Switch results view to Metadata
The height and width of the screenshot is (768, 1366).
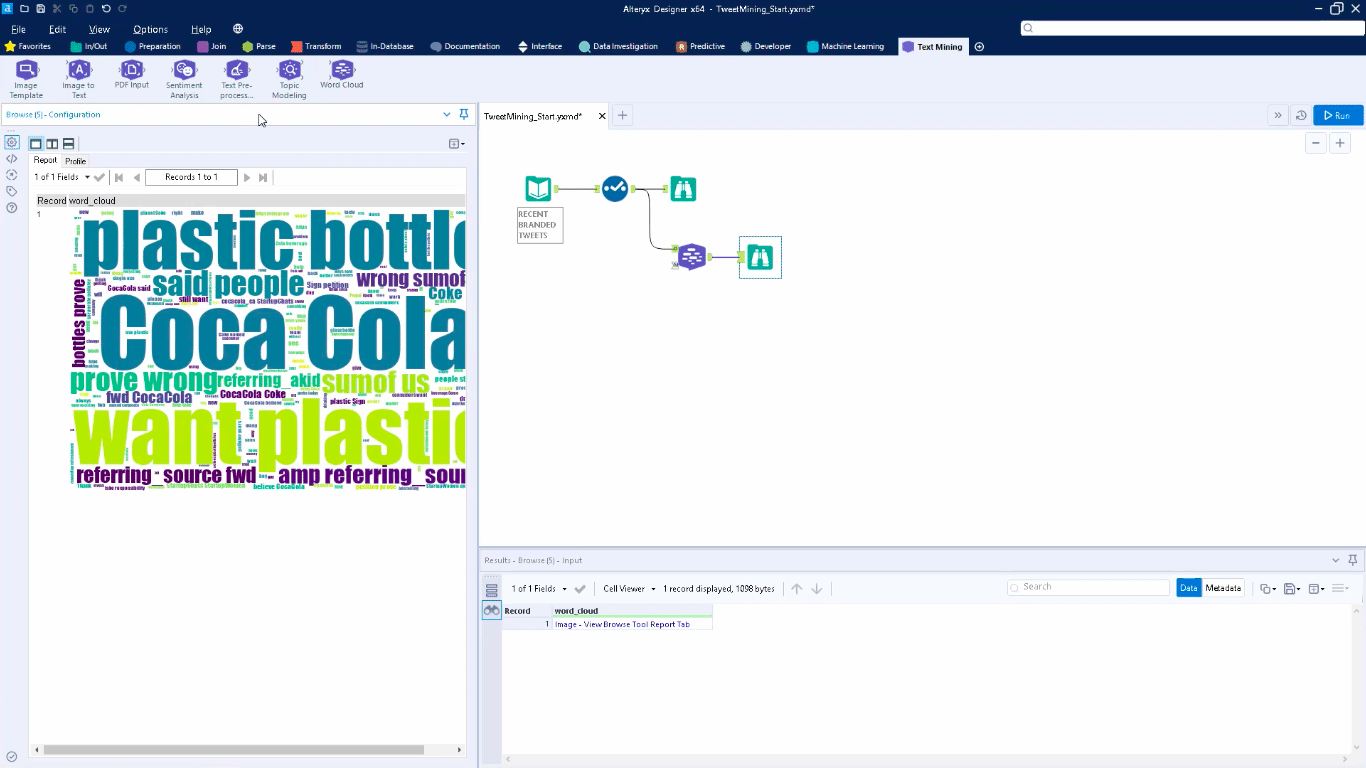[x=1222, y=588]
